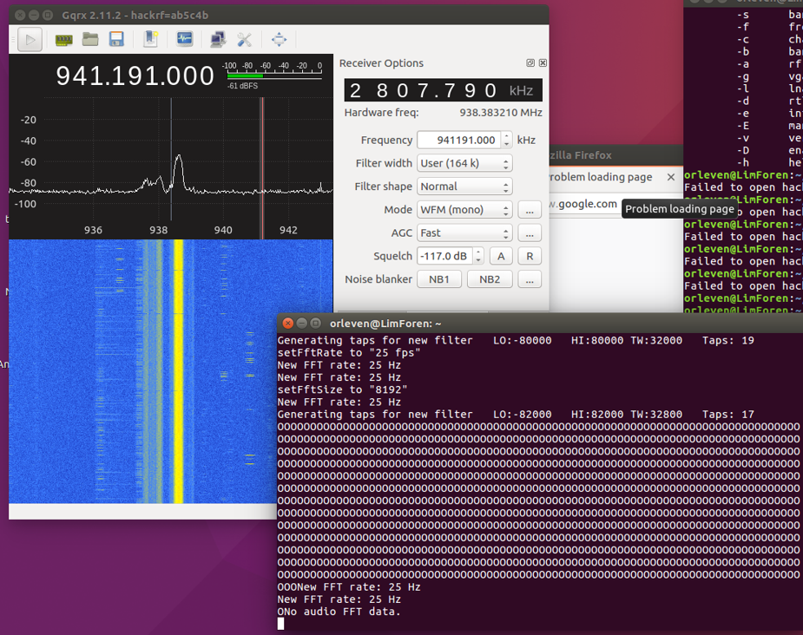Open the Filter shape dropdown
This screenshot has height=635, width=803.
pyautogui.click(x=463, y=186)
